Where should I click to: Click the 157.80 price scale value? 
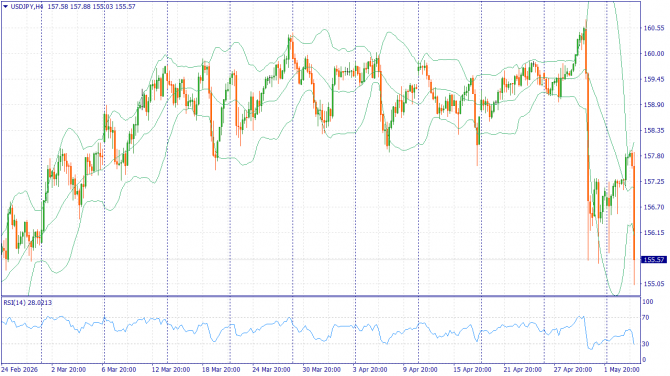(x=653, y=156)
